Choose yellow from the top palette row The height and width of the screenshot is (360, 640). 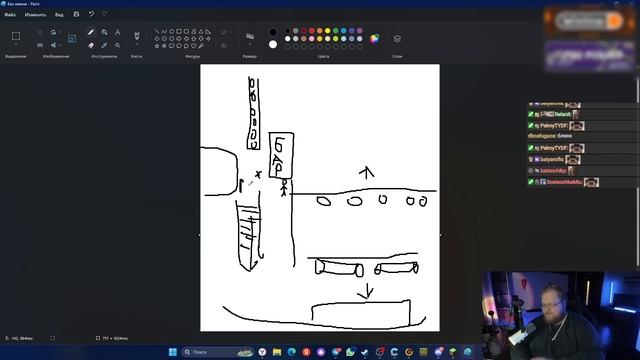(x=328, y=31)
